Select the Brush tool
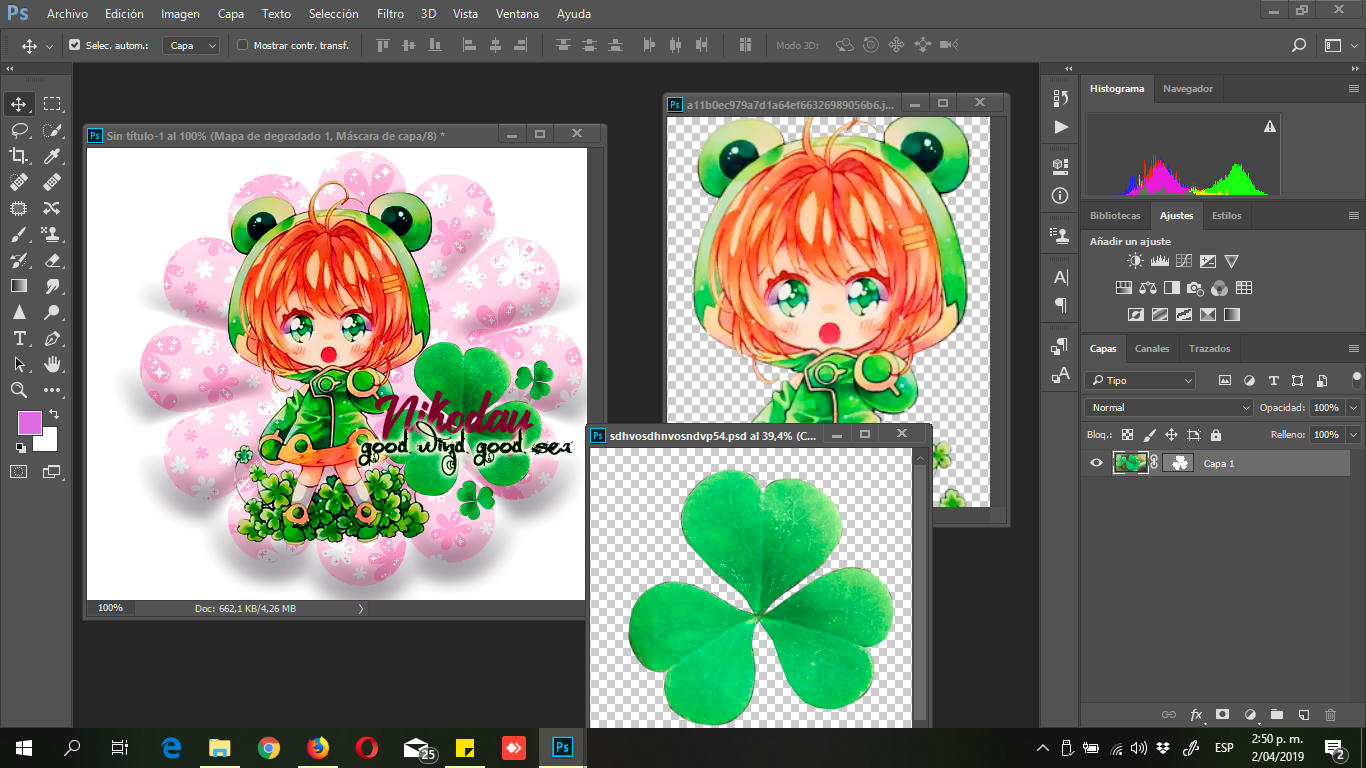Screen dimensions: 1366x768 [19, 234]
